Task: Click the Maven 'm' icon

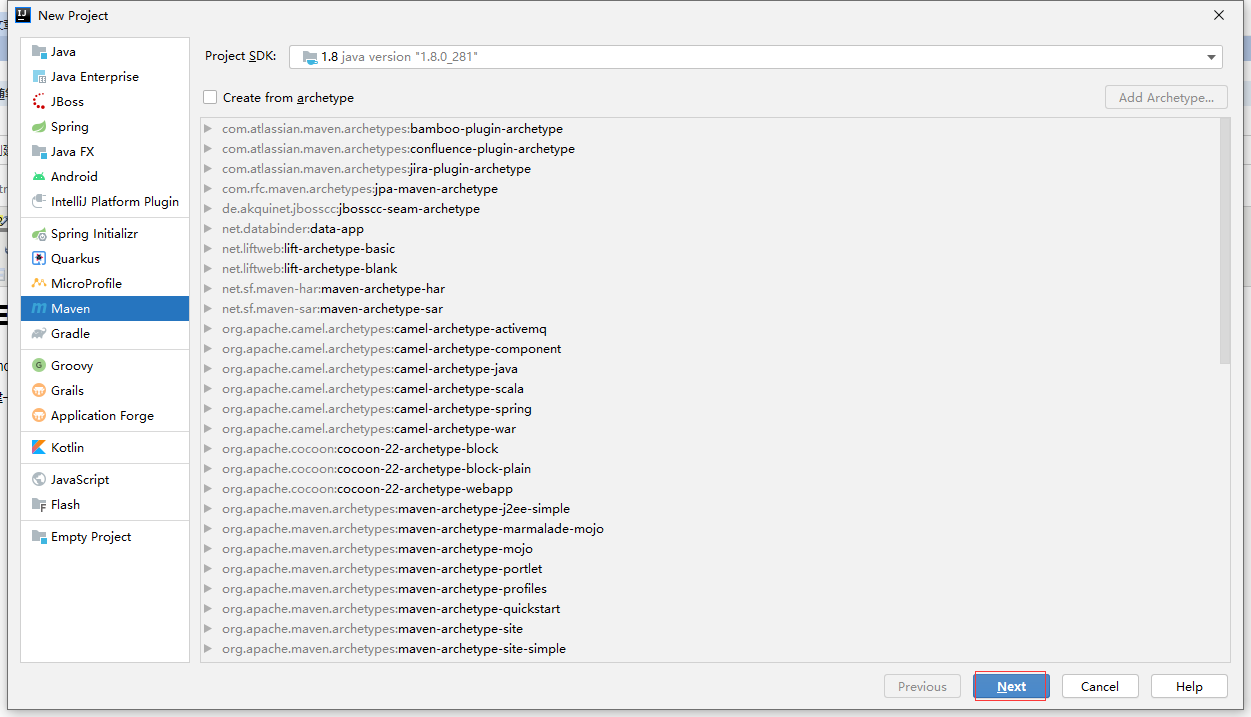Action: (39, 309)
